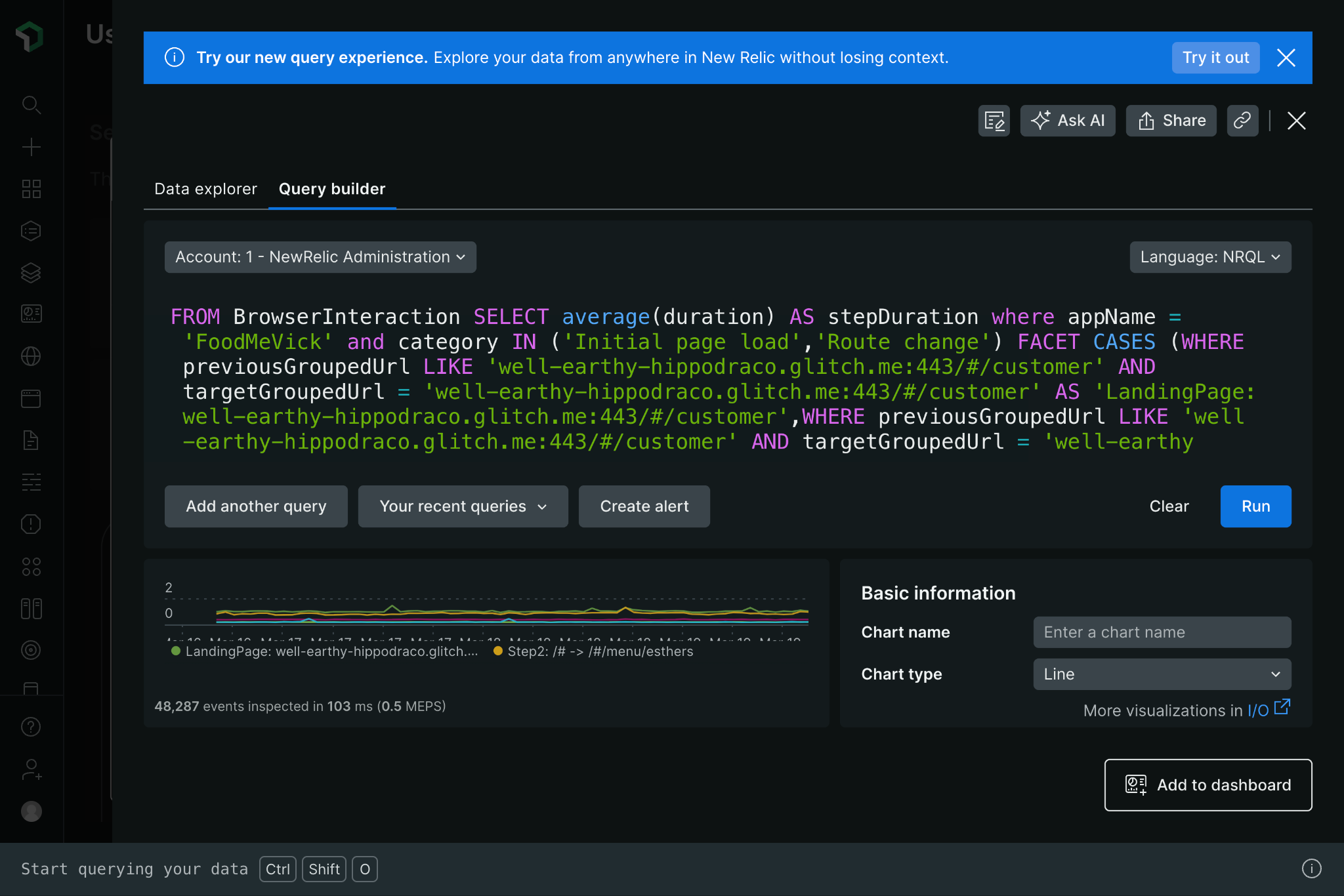The height and width of the screenshot is (896, 1344).
Task: Click the copy link icon
Action: (1243, 120)
